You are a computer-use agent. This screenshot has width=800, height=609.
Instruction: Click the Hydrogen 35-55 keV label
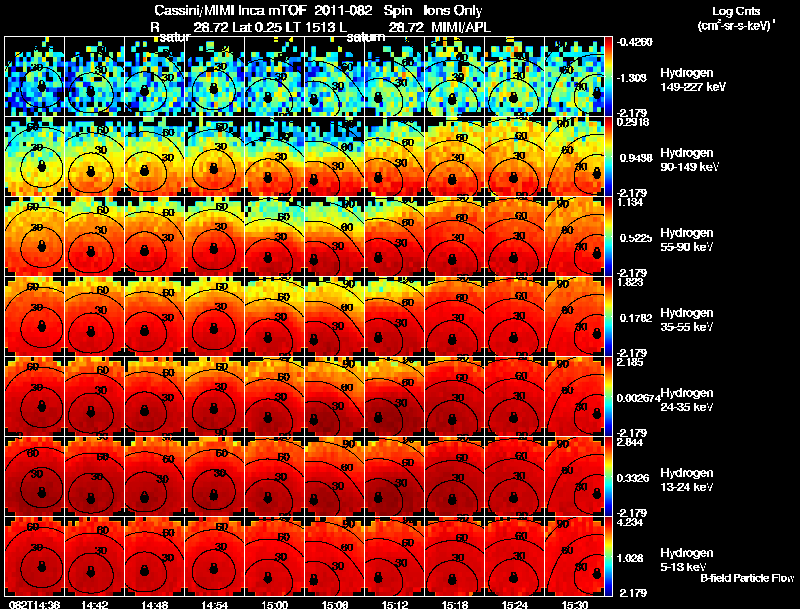pyautogui.click(x=687, y=320)
